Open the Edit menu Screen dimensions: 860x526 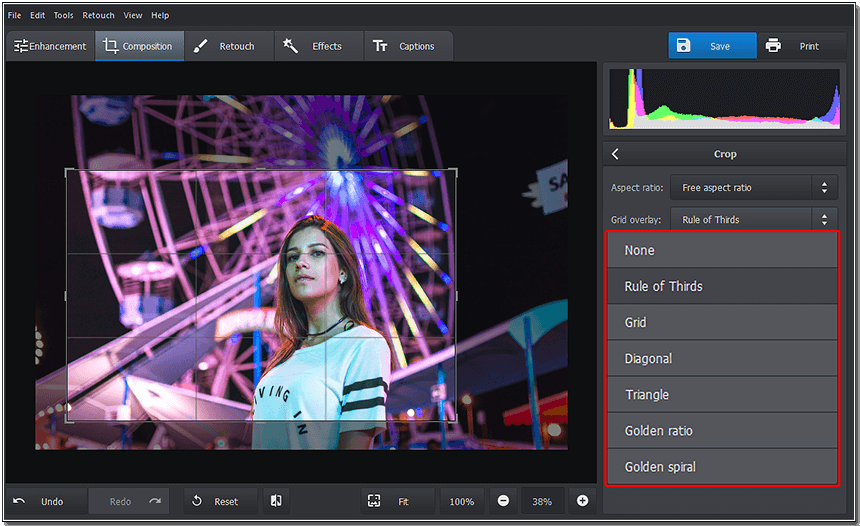point(37,15)
